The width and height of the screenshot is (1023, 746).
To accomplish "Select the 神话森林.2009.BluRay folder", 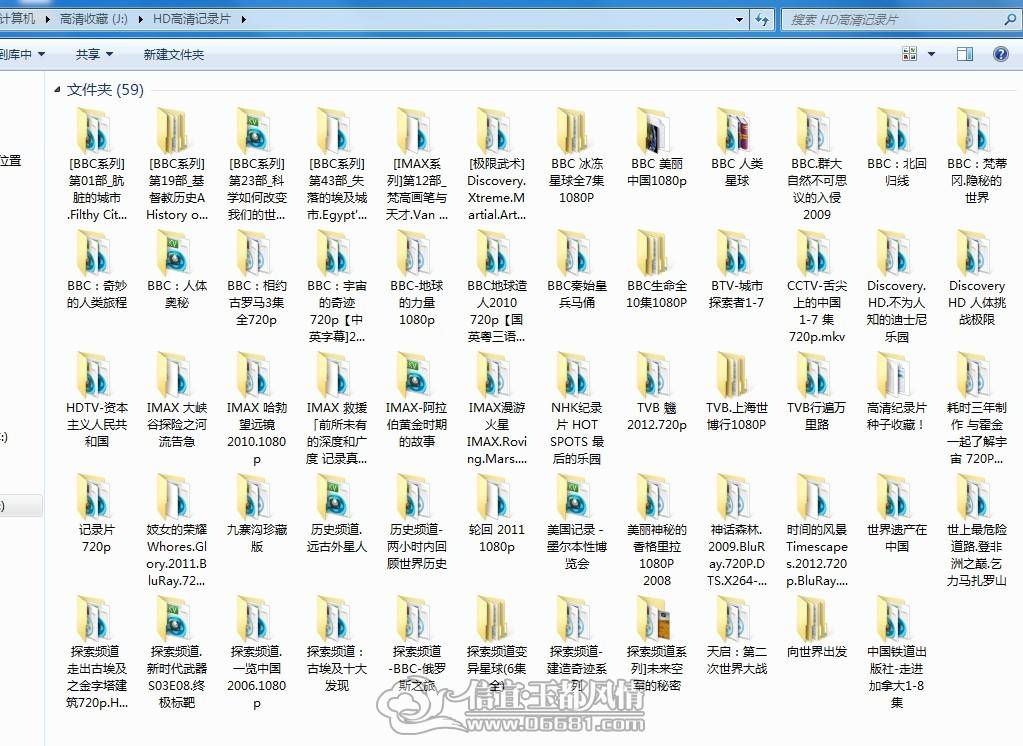I will point(737,531).
